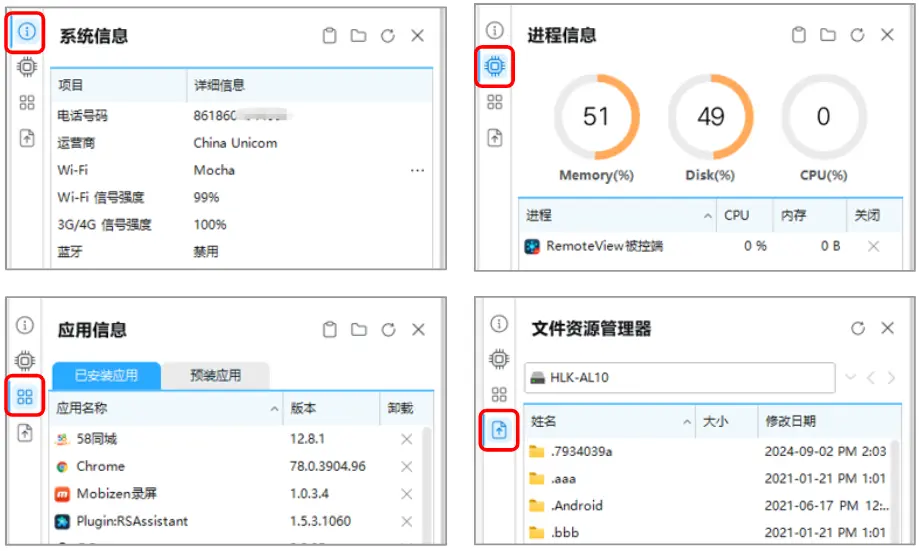Screen dimensions: 919x551
Task: Open System Info sidebar icon in 系统信息 panel
Action: click(26, 32)
